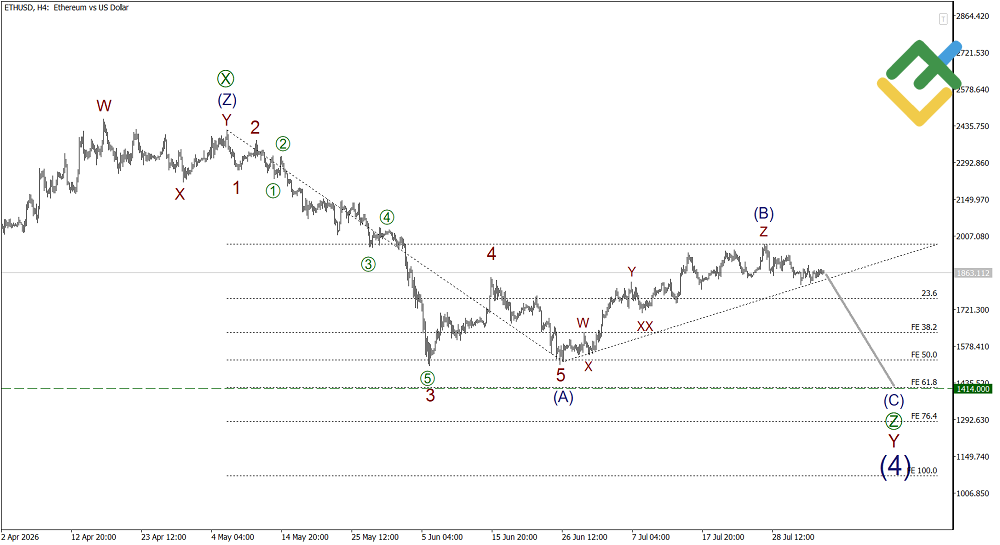Viewport: 1000px width, 545px height.
Task: Select the red XX wave label
Action: [x=645, y=326]
